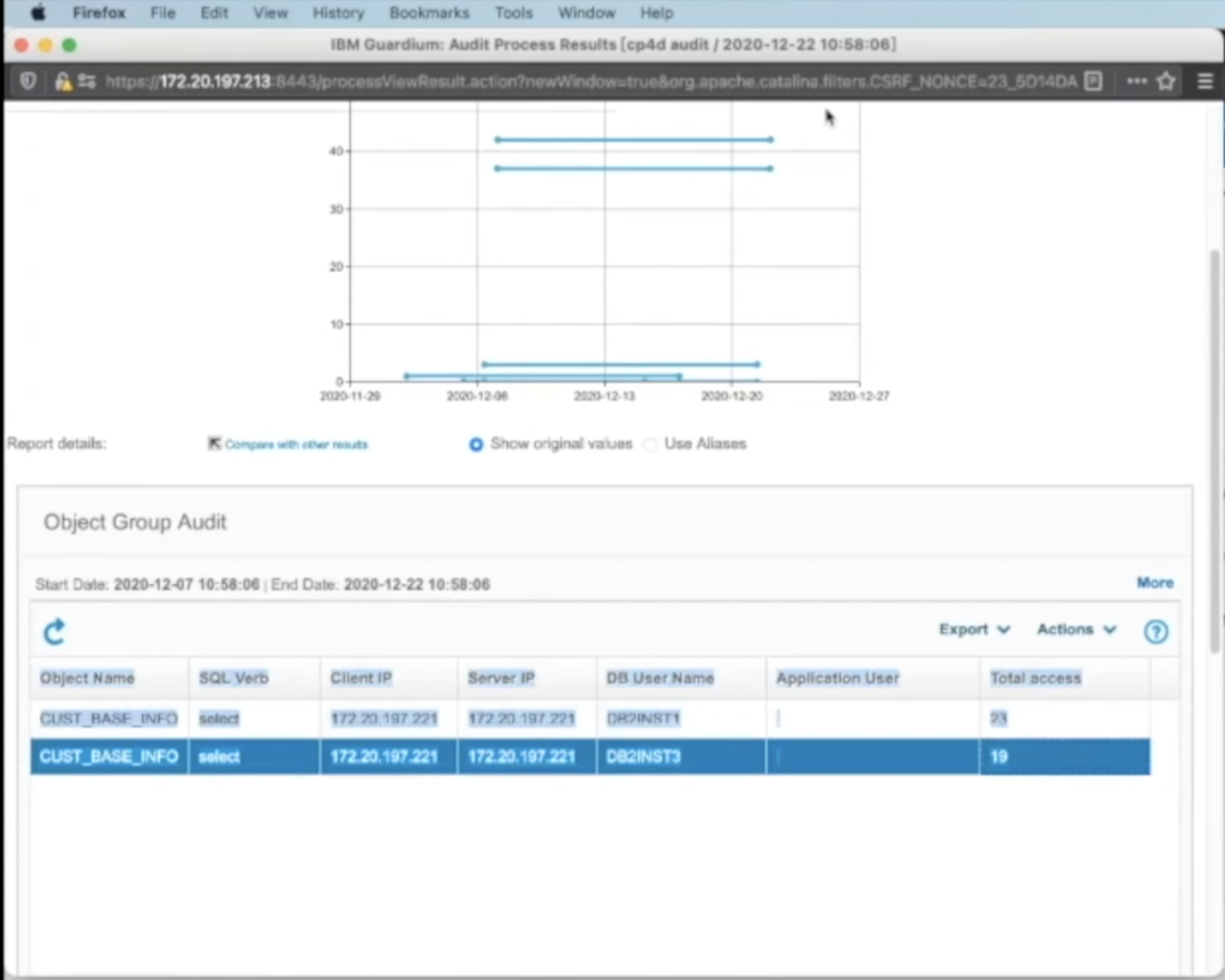Open the Edit menu

tap(214, 13)
